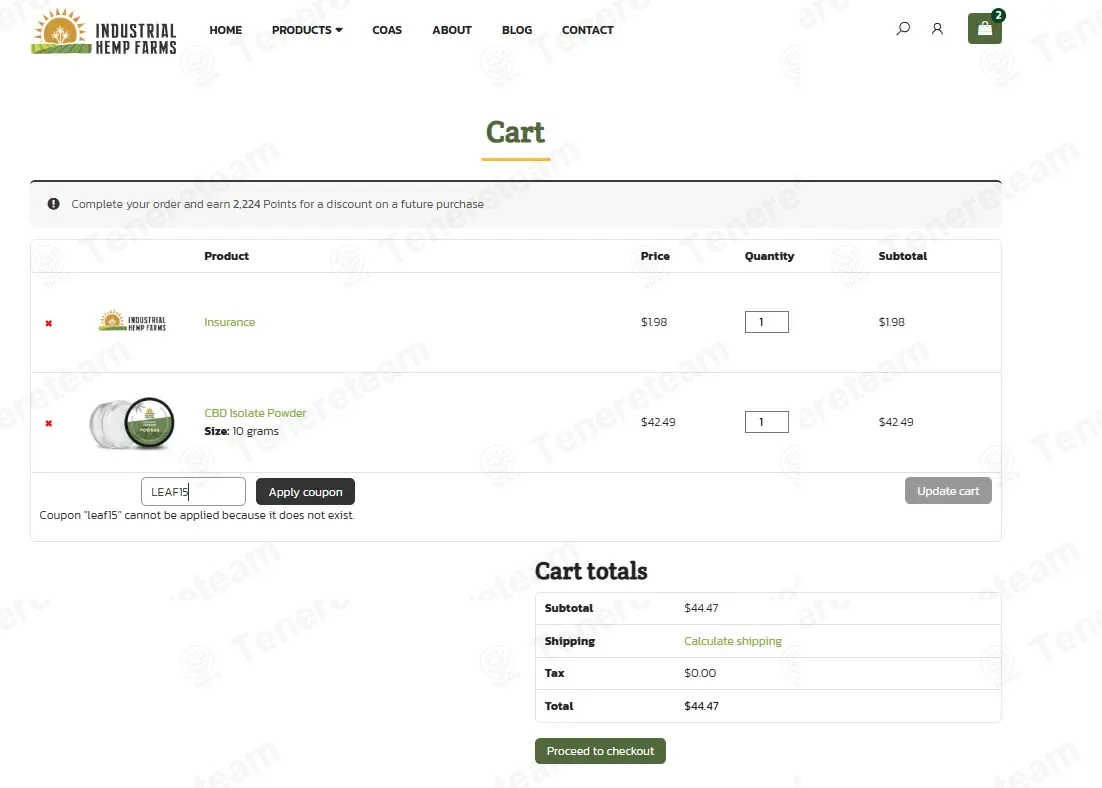Remove CBD Isolate Powder with red X

click(48, 423)
